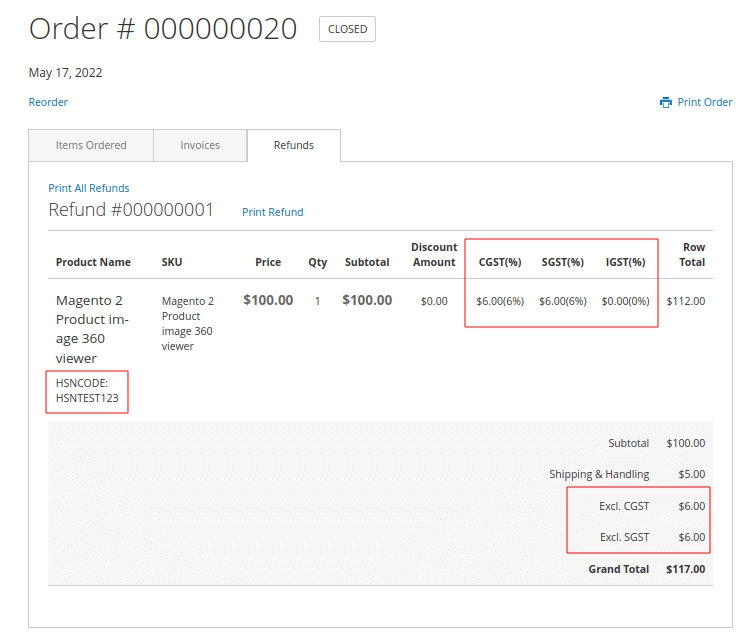Click the SKU column header
The image size is (740, 636).
tap(172, 262)
